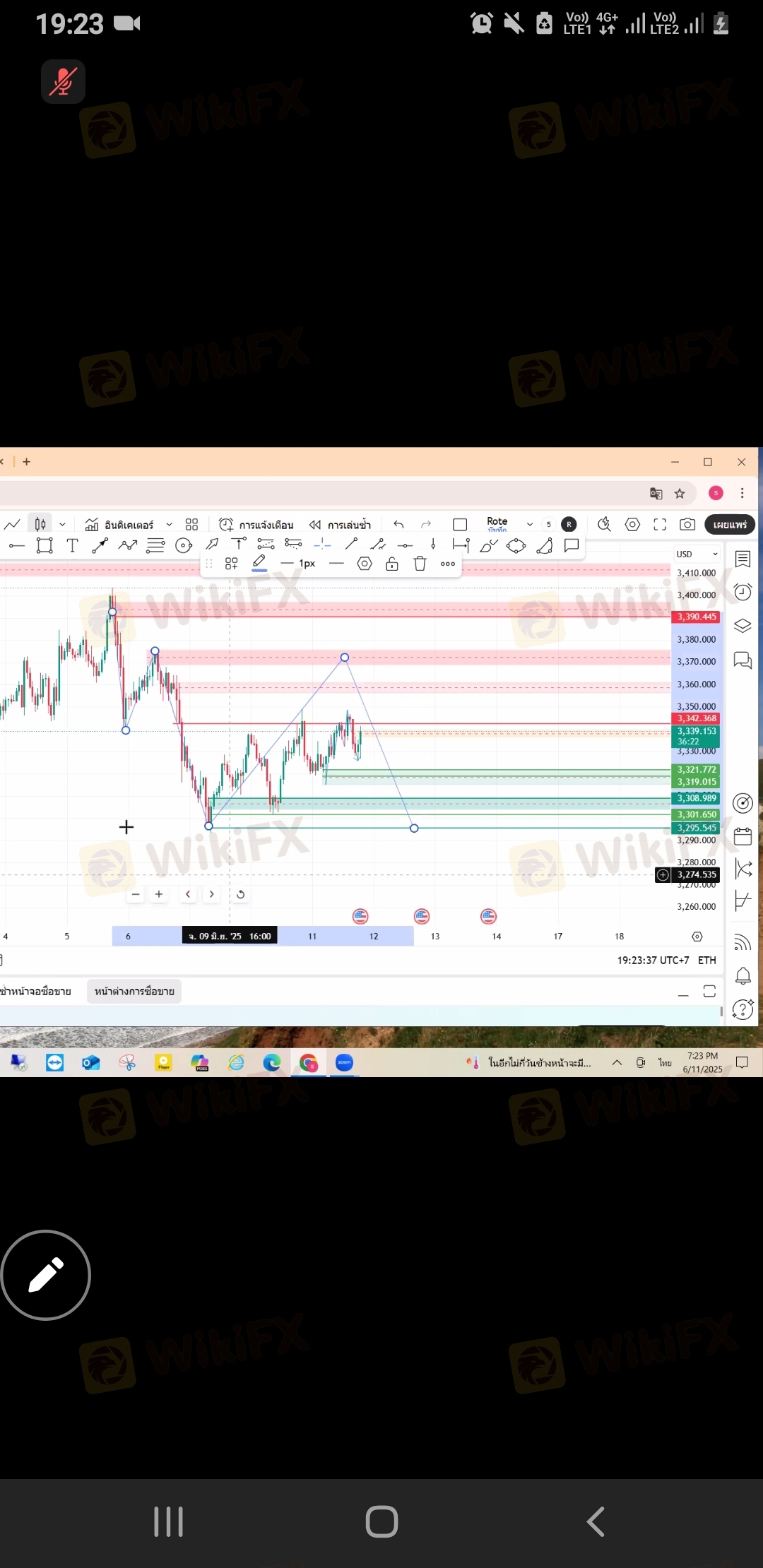Screen dimensions: 763x1568
Task: Open drawing templates in floating toolbar
Action: click(231, 564)
